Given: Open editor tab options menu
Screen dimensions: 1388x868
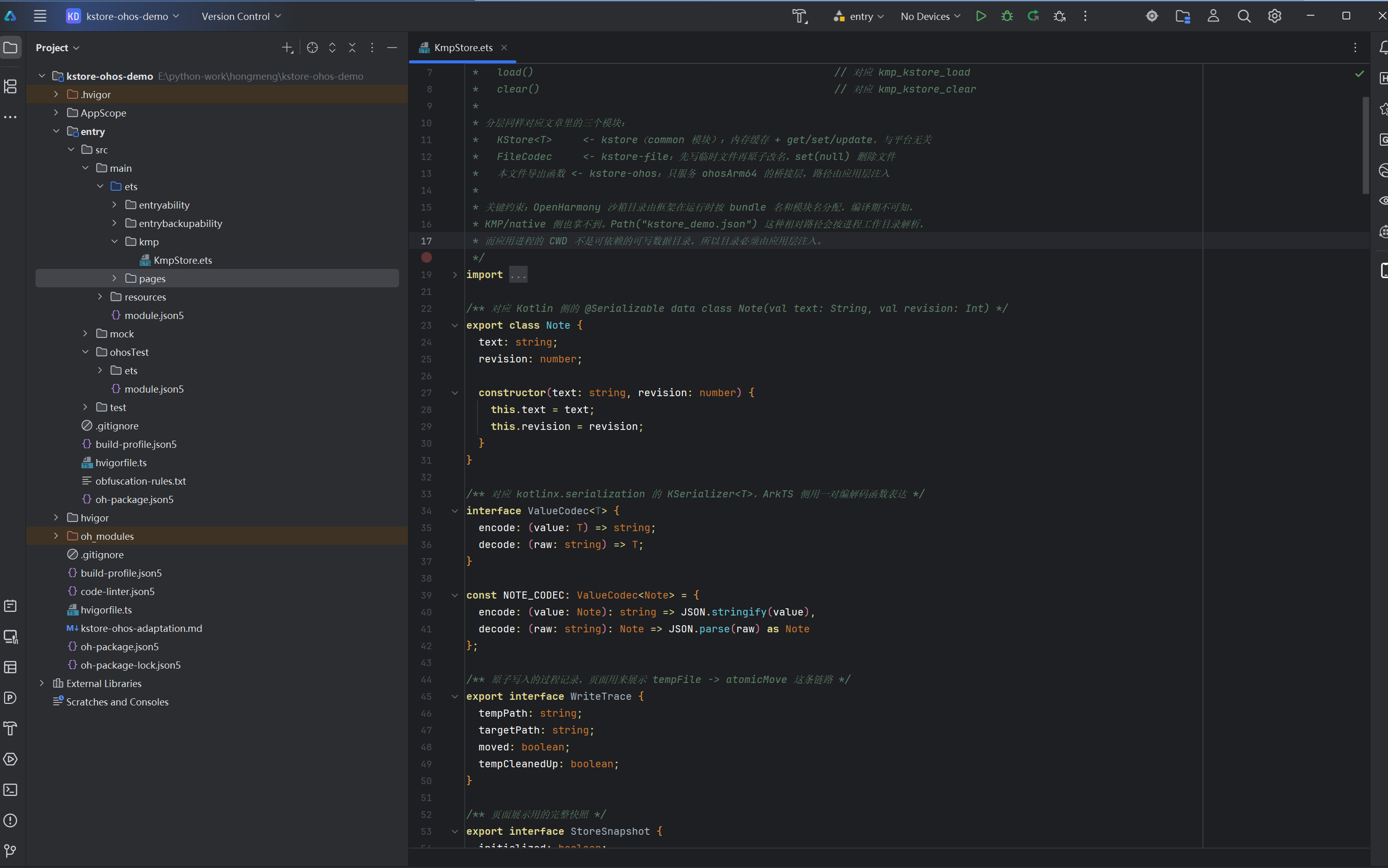Looking at the screenshot, I should point(1355,48).
